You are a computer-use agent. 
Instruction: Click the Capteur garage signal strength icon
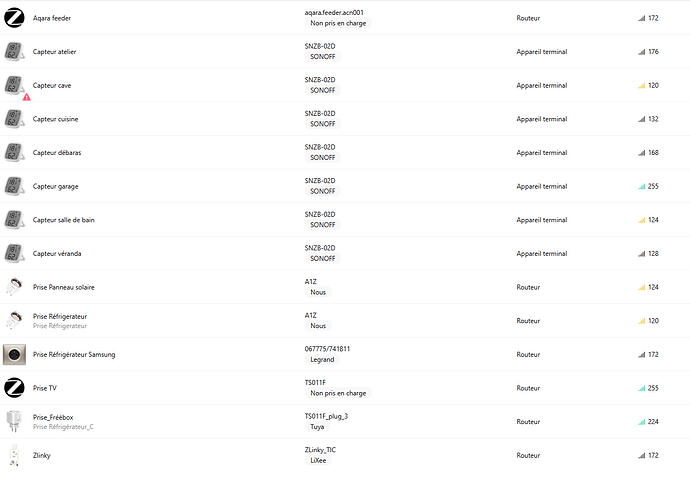[643, 187]
